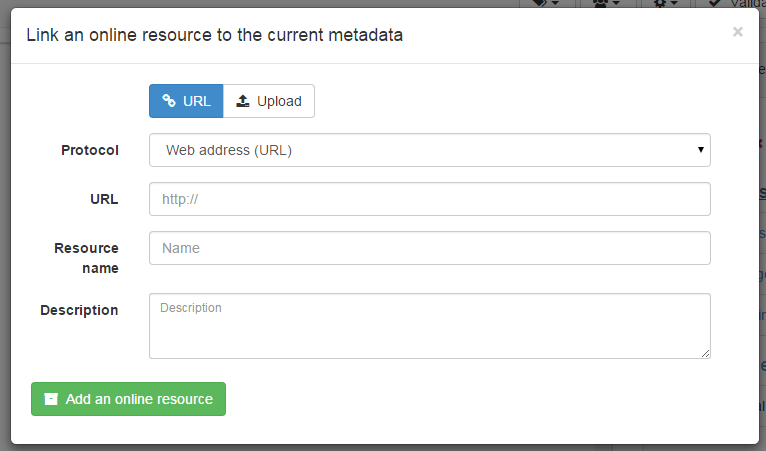
Task: Close the online resource dialog
Action: pyautogui.click(x=738, y=32)
